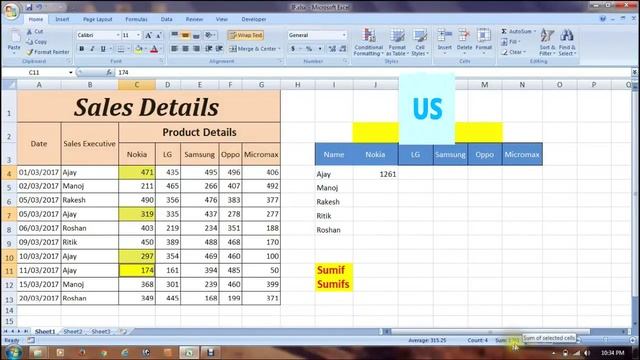Click the Orientation text-angle icon
This screenshot has width=640, height=360.
pyautogui.click(x=209, y=36)
